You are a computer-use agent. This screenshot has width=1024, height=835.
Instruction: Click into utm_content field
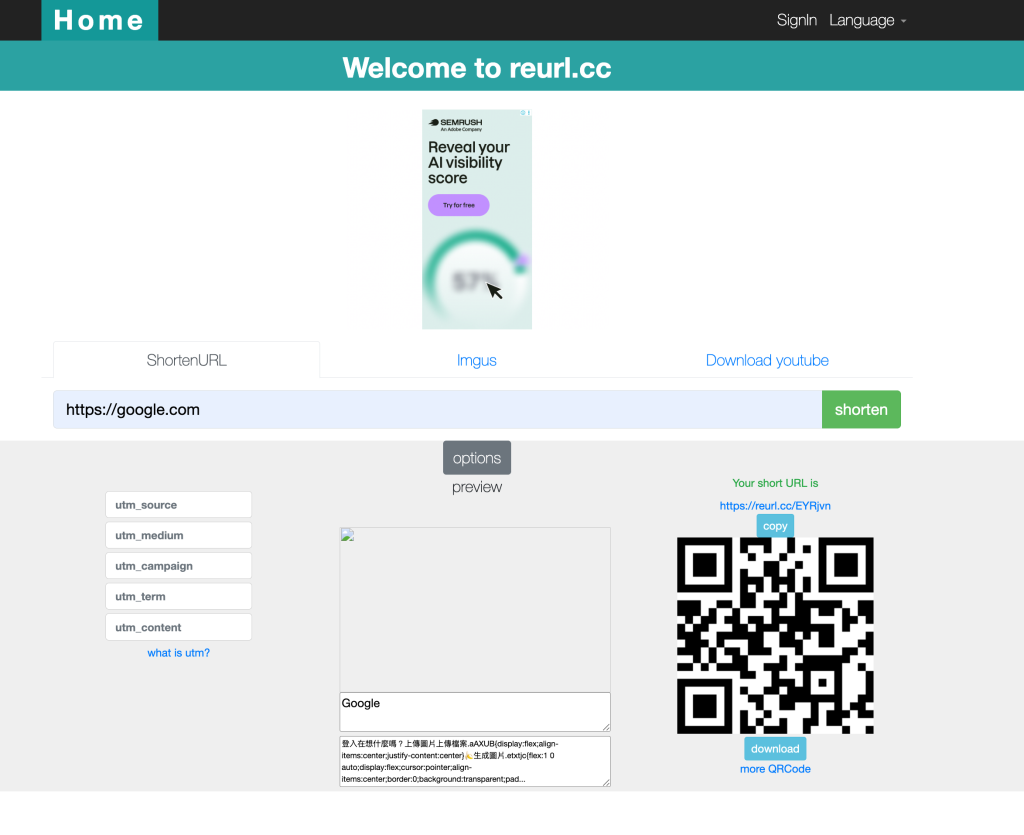pos(178,627)
